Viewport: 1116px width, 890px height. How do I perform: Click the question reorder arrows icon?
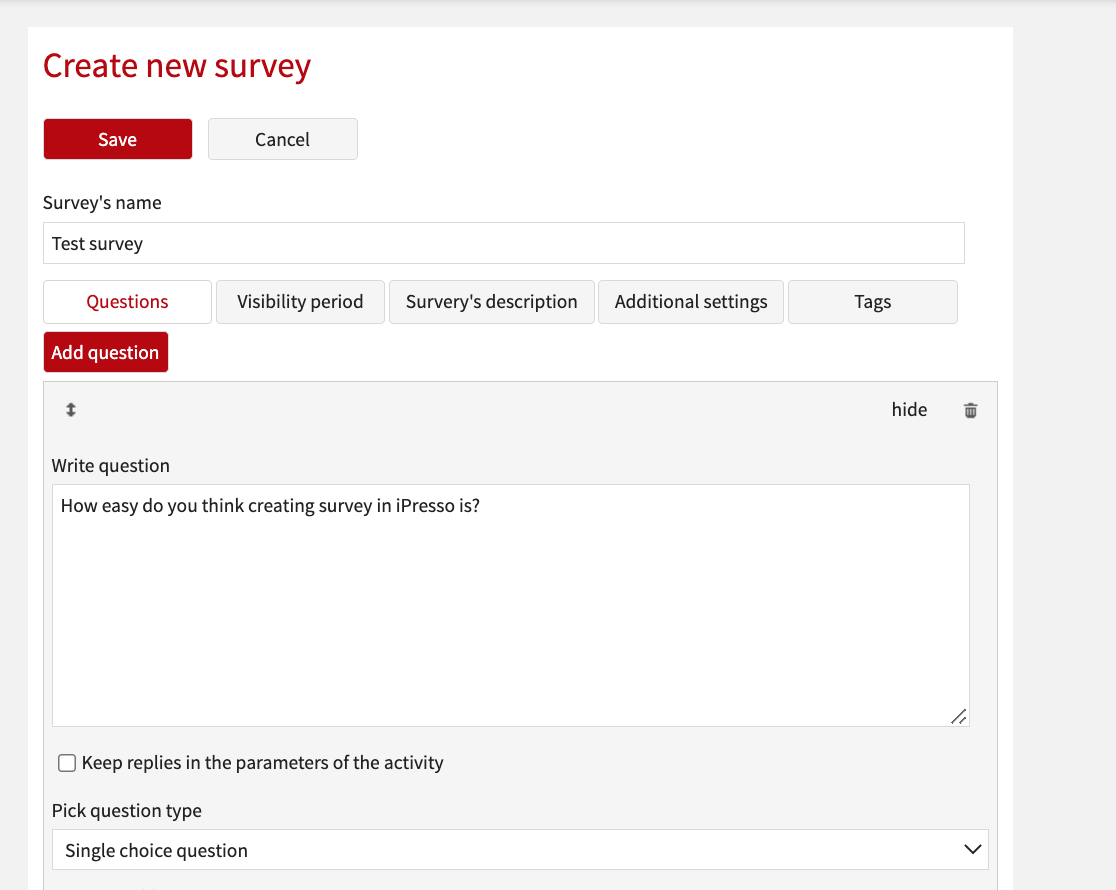pos(70,409)
